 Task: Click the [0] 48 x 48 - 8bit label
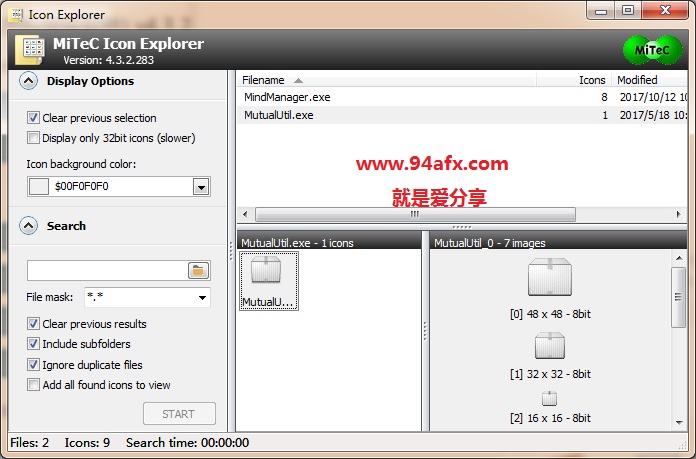(550, 314)
